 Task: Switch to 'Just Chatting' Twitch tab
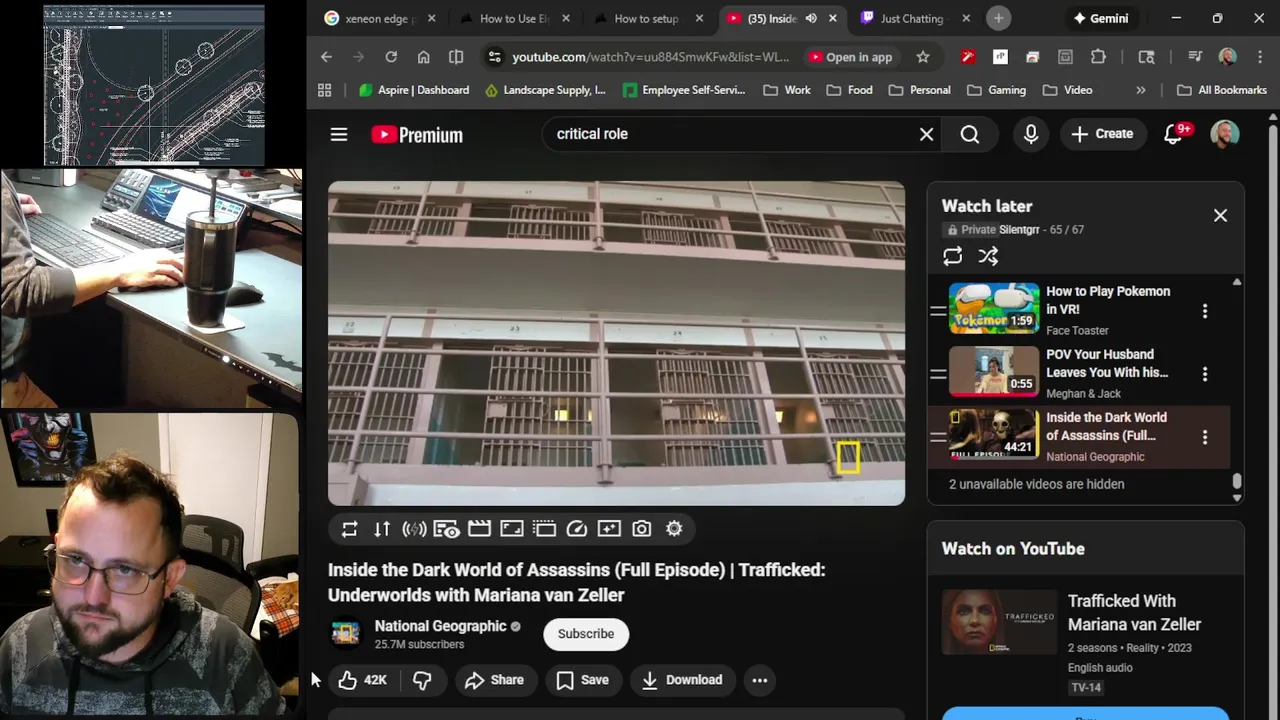point(912,18)
